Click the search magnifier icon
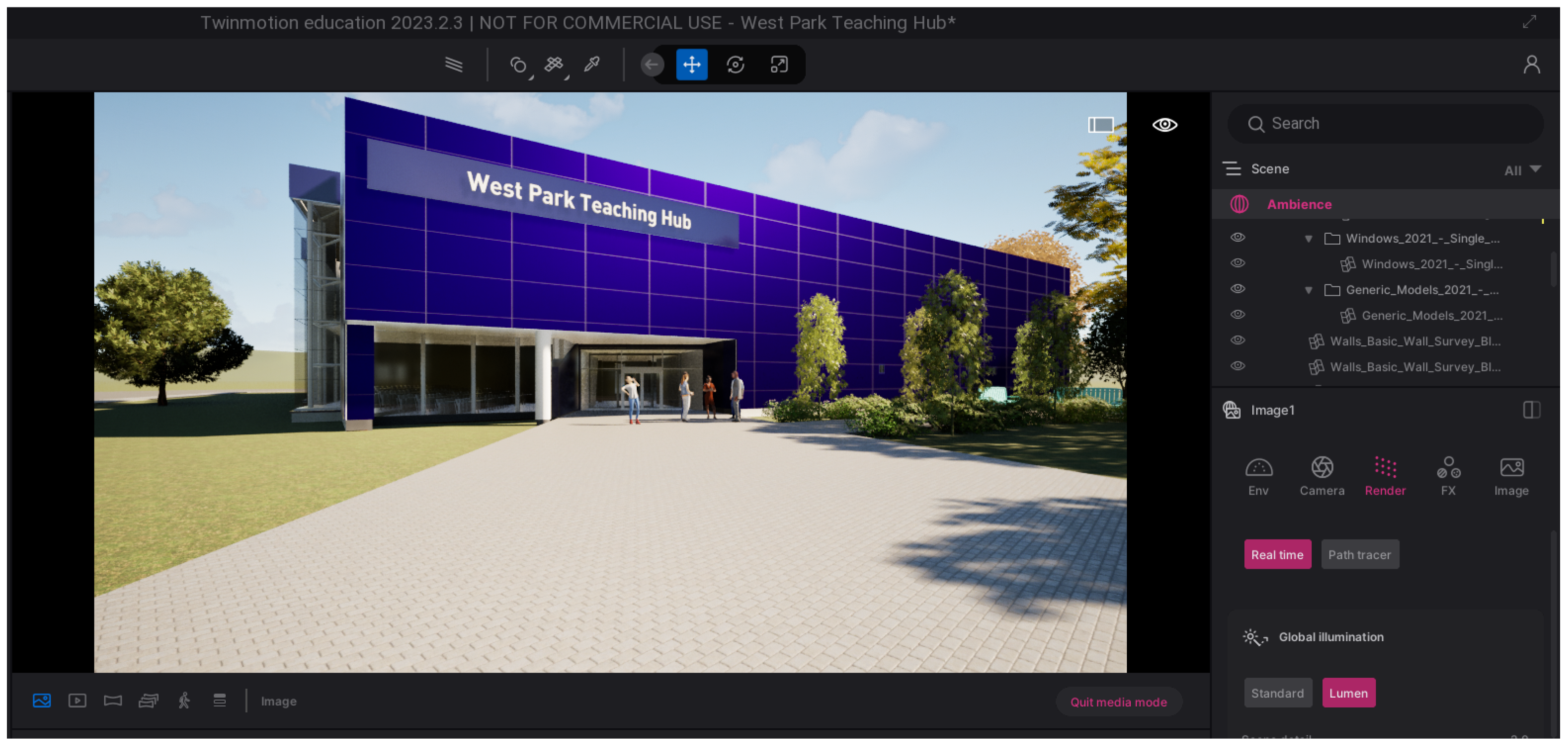 (1256, 124)
